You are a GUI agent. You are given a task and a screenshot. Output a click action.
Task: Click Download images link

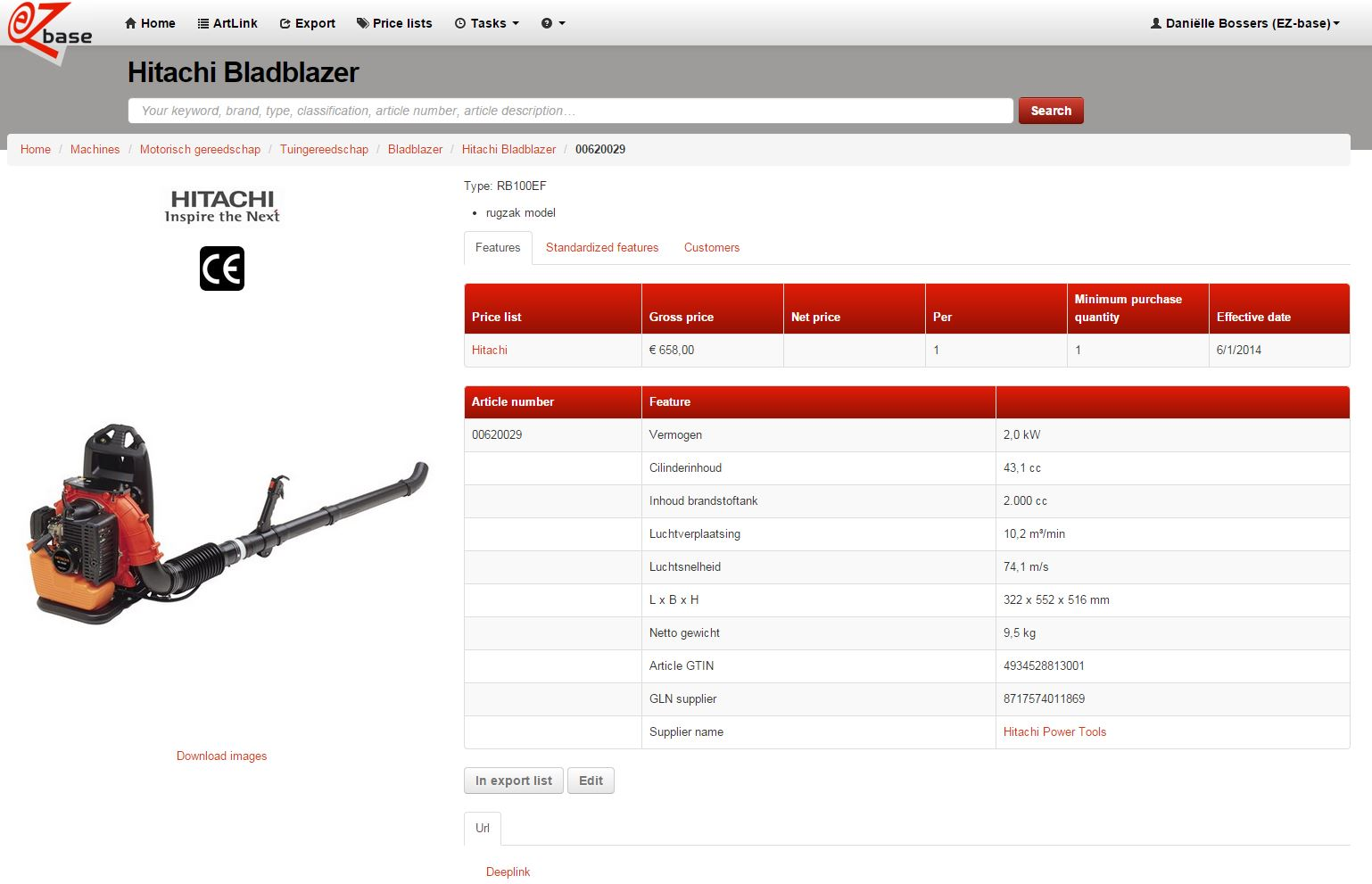221,756
